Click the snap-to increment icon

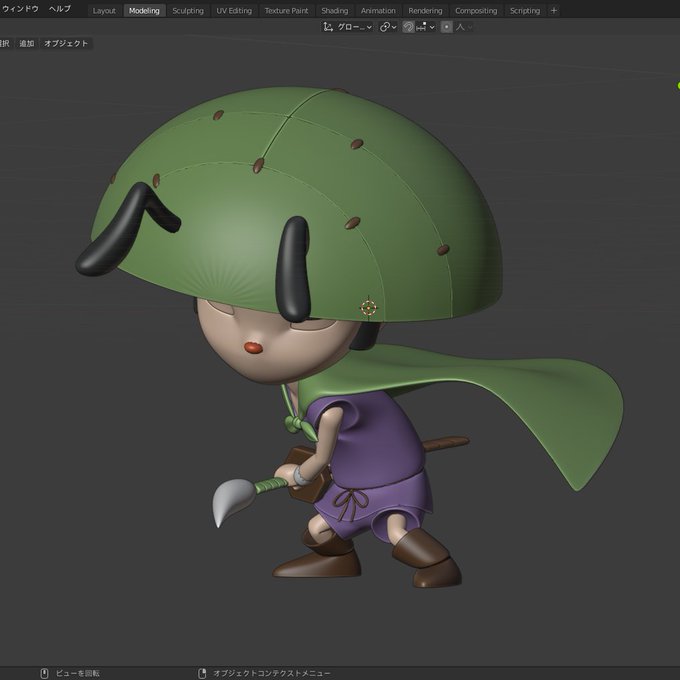tap(420, 27)
